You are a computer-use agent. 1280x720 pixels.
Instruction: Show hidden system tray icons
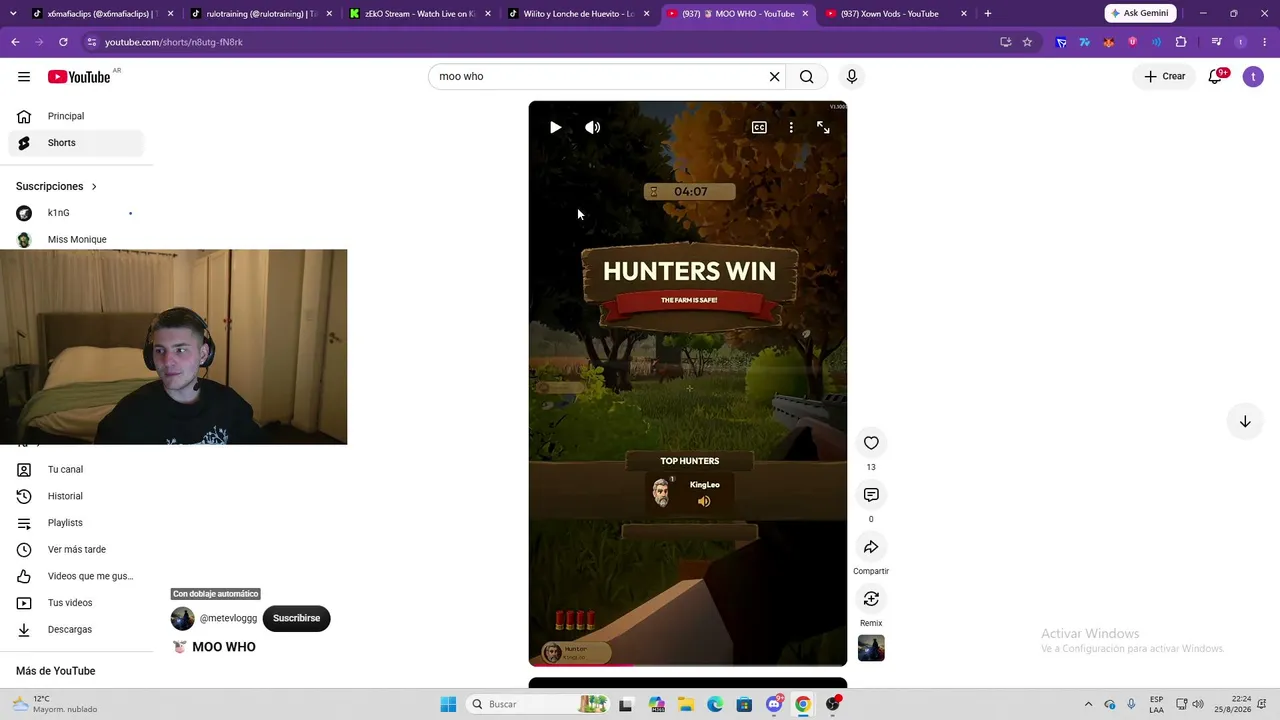pos(1089,704)
